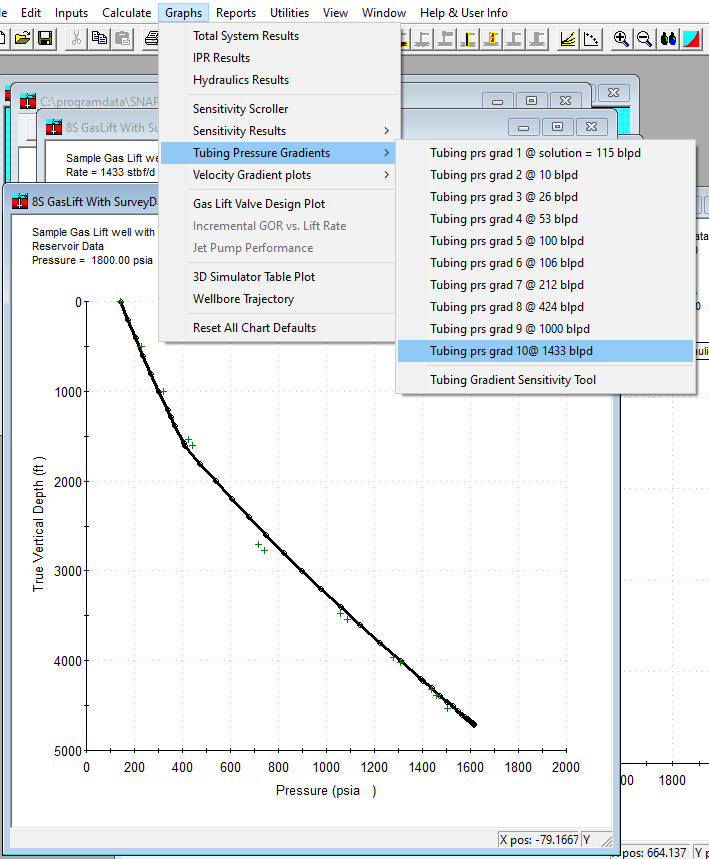Select Total System Results
709x859 pixels.
[279, 36]
